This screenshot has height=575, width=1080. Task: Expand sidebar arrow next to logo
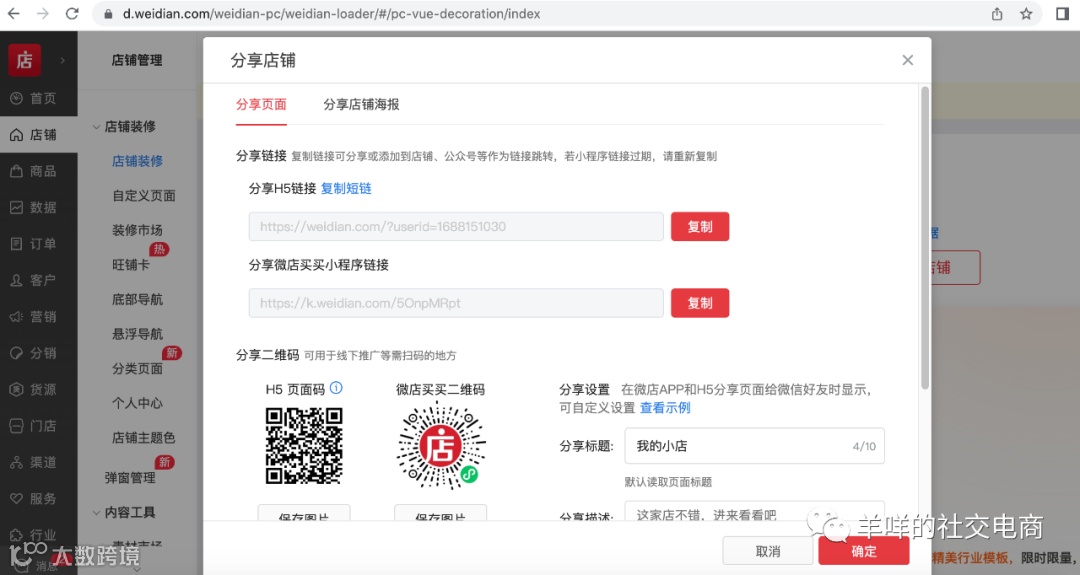(x=63, y=60)
